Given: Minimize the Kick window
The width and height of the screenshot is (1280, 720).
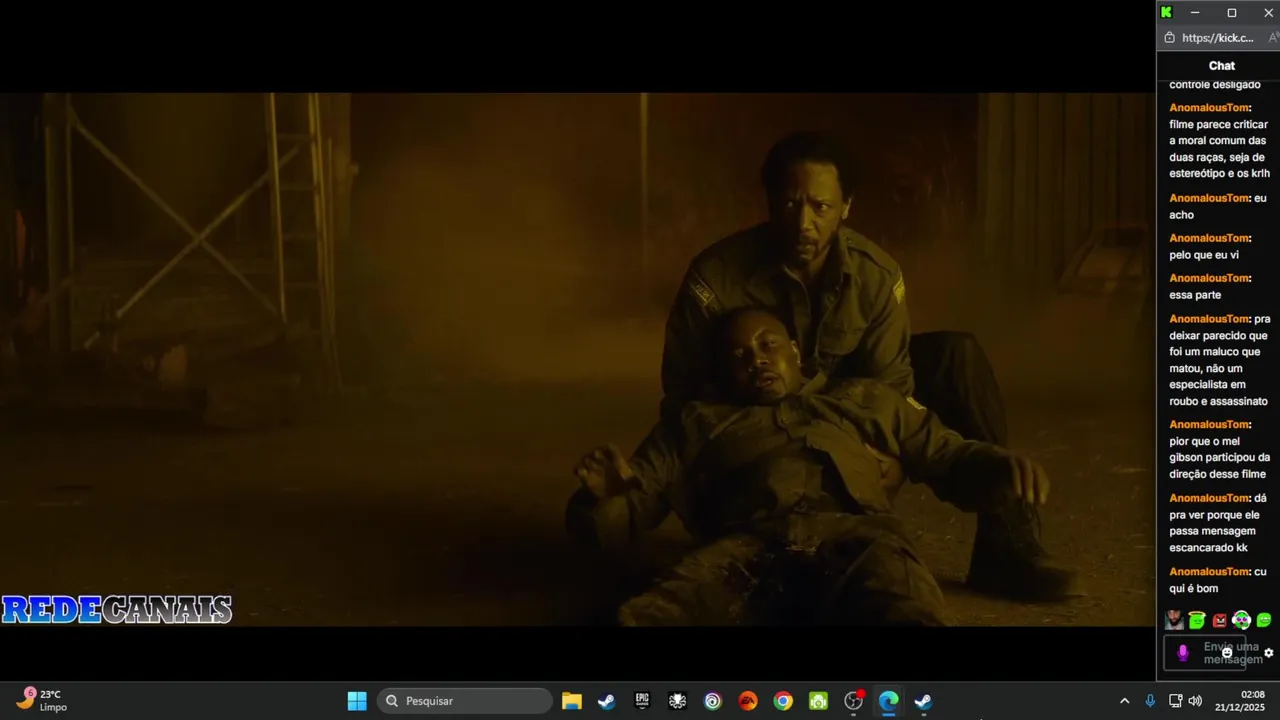Looking at the screenshot, I should point(1195,12).
